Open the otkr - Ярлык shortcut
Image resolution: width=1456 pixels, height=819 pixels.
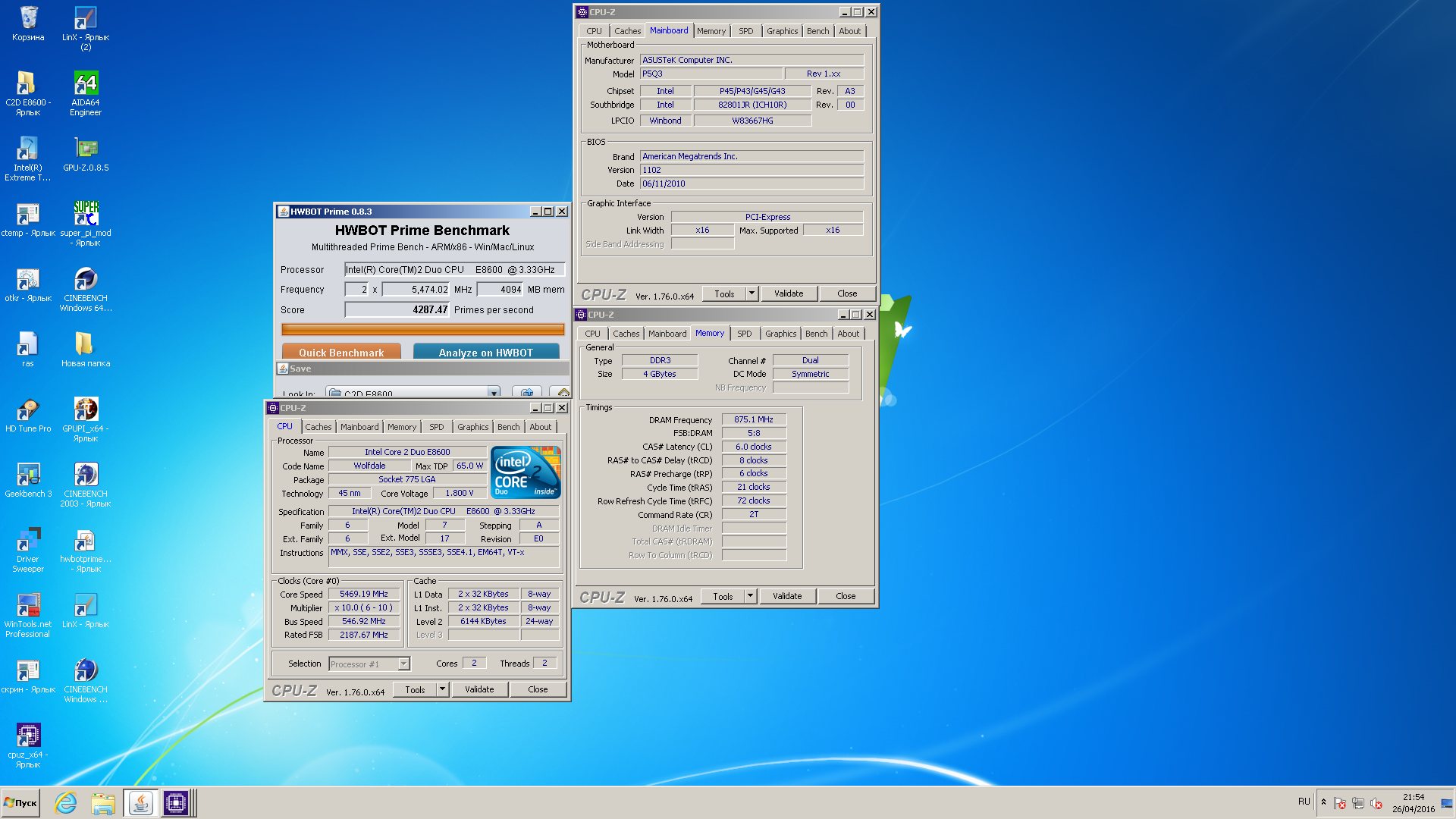(28, 284)
